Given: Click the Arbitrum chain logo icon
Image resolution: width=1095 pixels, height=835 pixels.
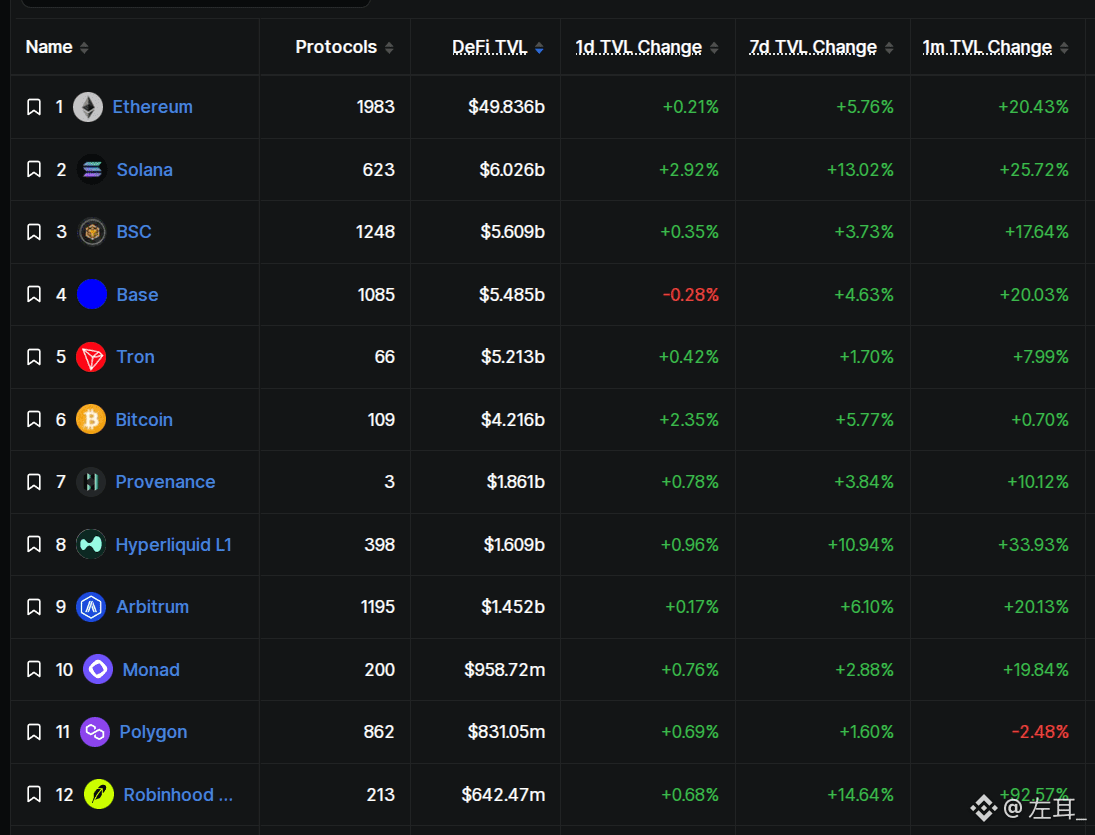Looking at the screenshot, I should pos(91,607).
